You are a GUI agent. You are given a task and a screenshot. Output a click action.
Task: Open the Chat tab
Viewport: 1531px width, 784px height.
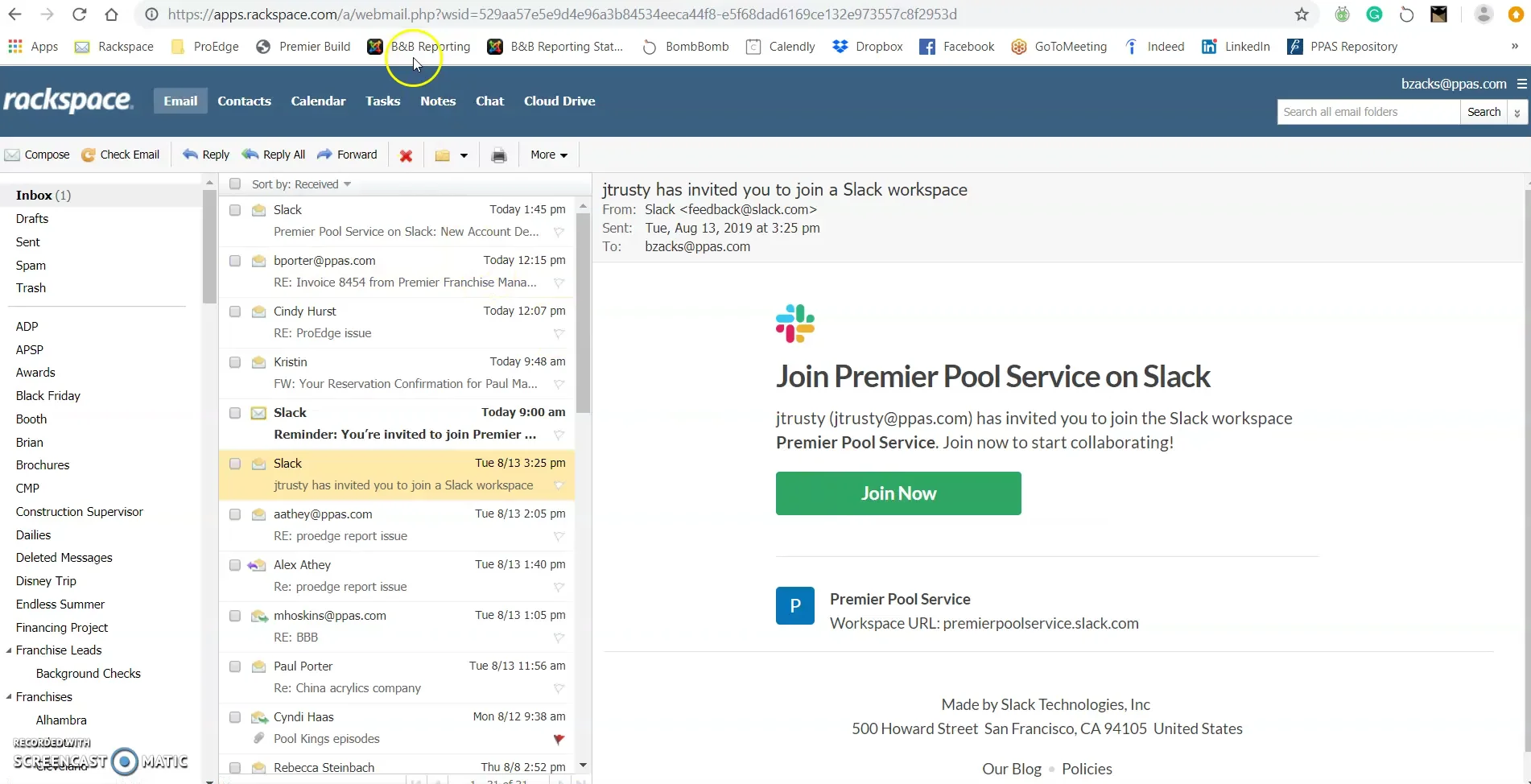(x=489, y=101)
